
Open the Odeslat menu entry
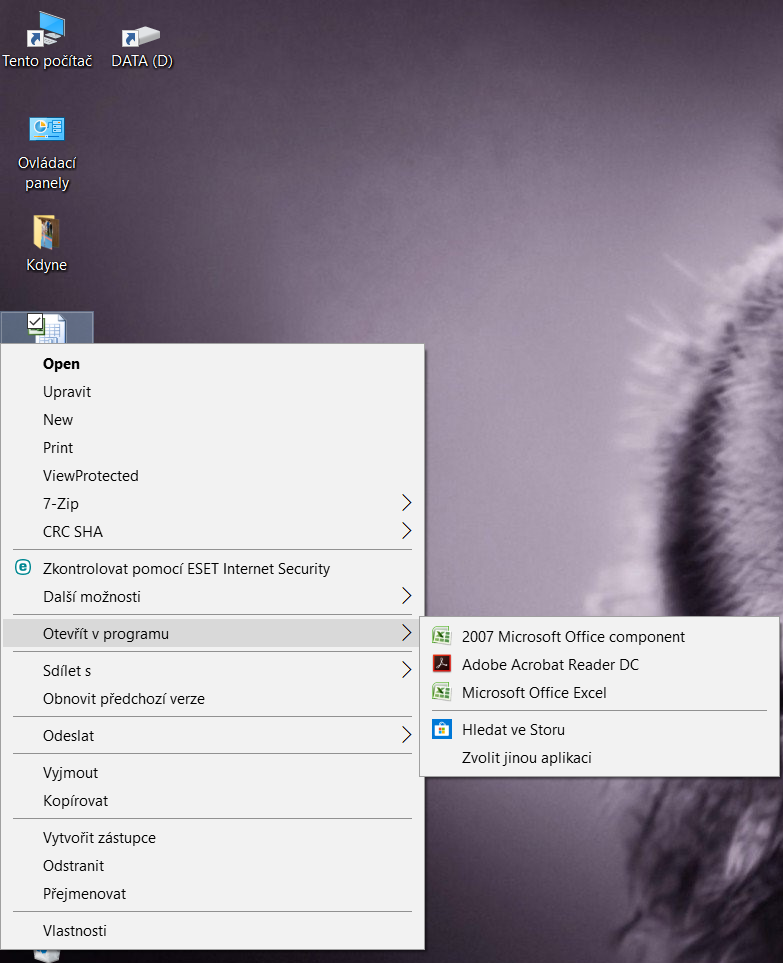click(x=212, y=736)
